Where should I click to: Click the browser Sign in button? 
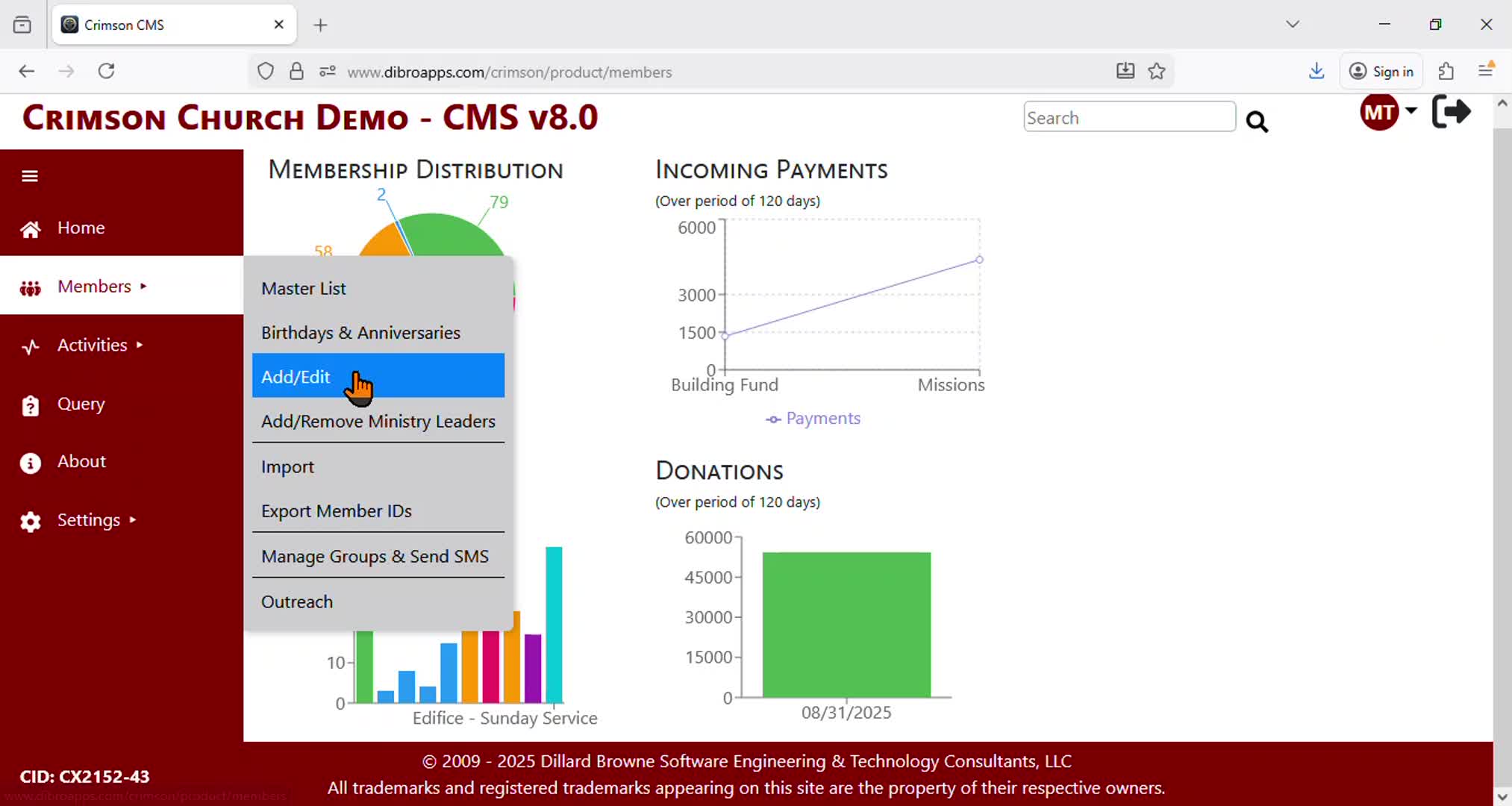pos(1381,72)
